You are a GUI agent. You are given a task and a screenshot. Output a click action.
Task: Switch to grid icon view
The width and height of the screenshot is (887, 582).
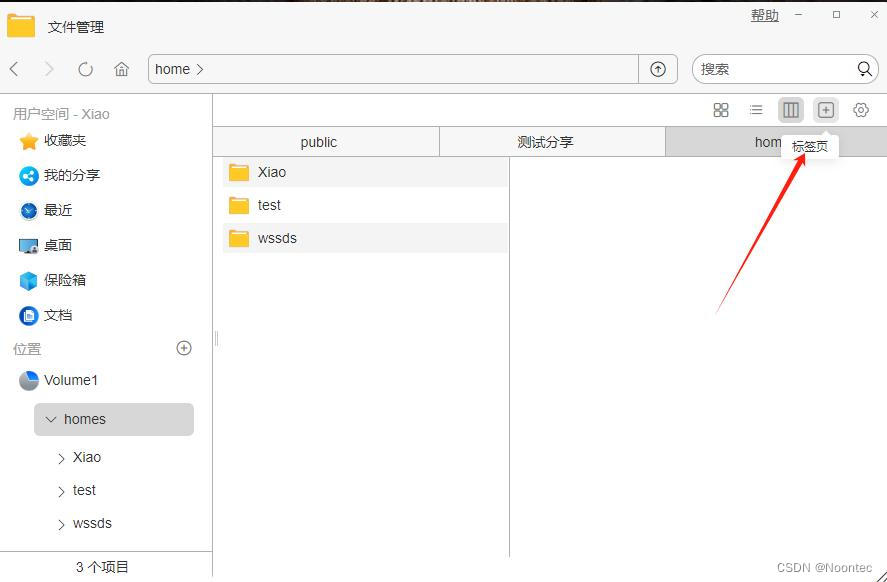721,110
